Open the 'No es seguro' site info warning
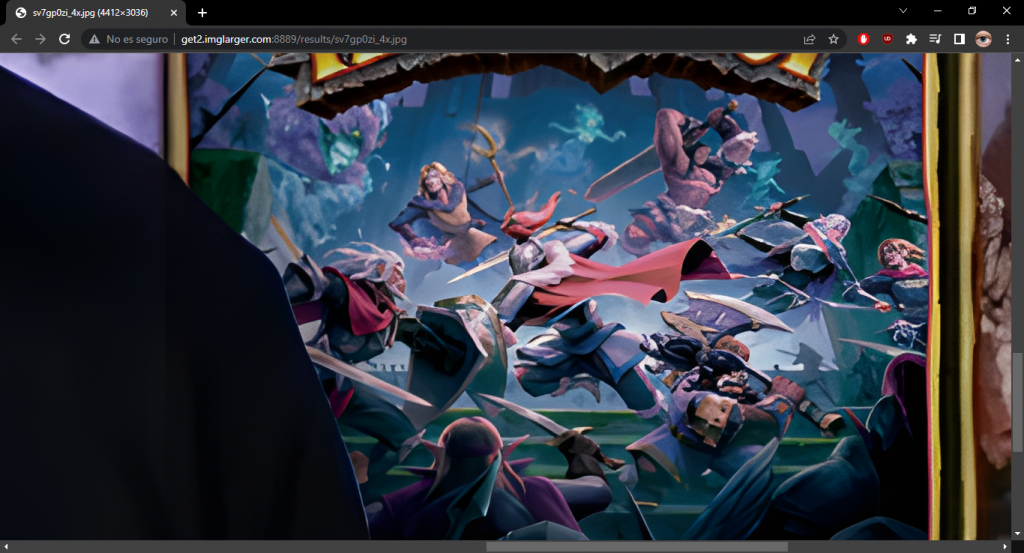The width and height of the screenshot is (1024, 553). (x=129, y=39)
